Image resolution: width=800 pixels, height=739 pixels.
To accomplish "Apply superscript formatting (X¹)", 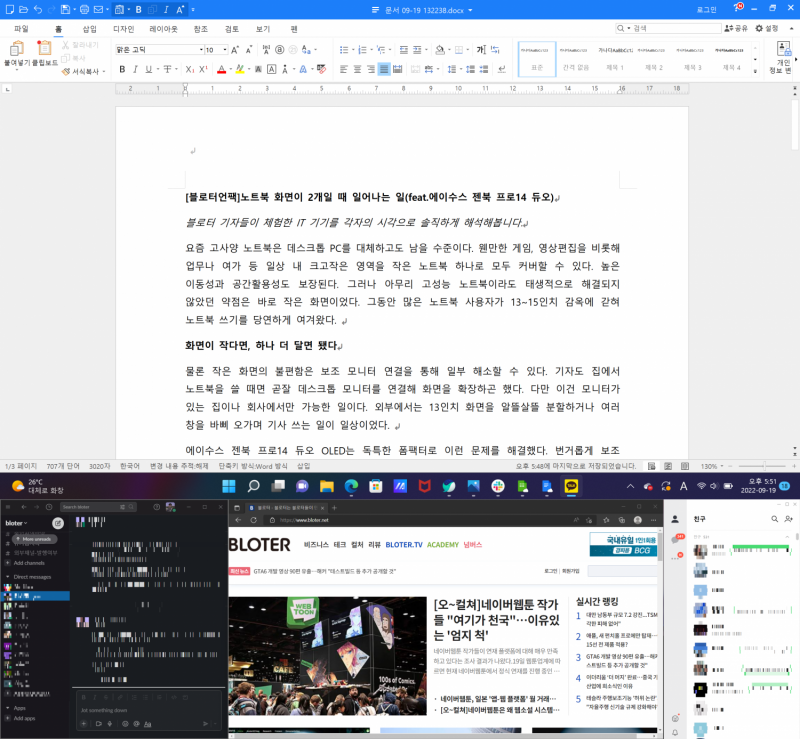I will (x=203, y=69).
